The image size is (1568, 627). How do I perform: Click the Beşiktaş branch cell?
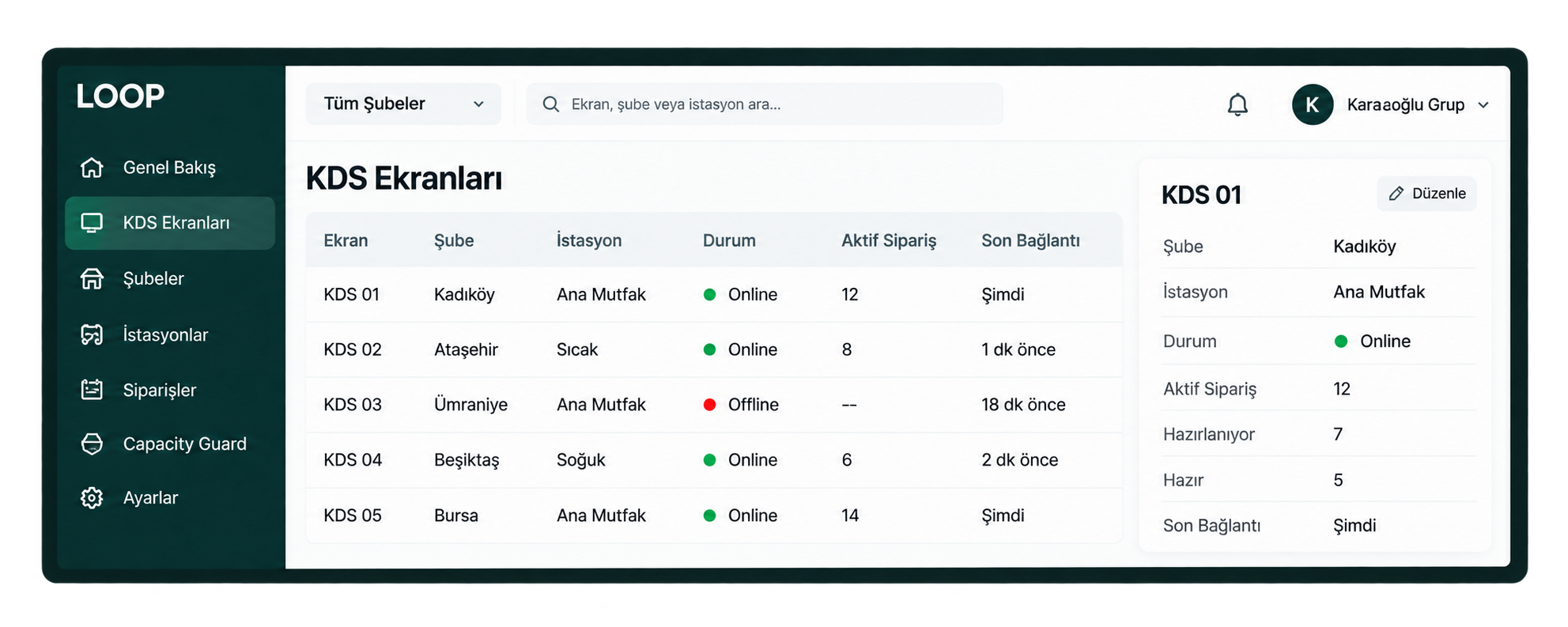(467, 460)
